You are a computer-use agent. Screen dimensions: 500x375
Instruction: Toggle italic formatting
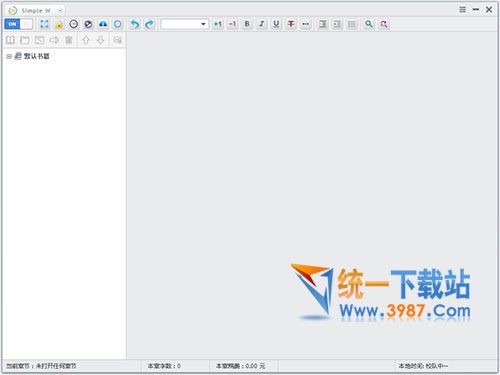262,24
